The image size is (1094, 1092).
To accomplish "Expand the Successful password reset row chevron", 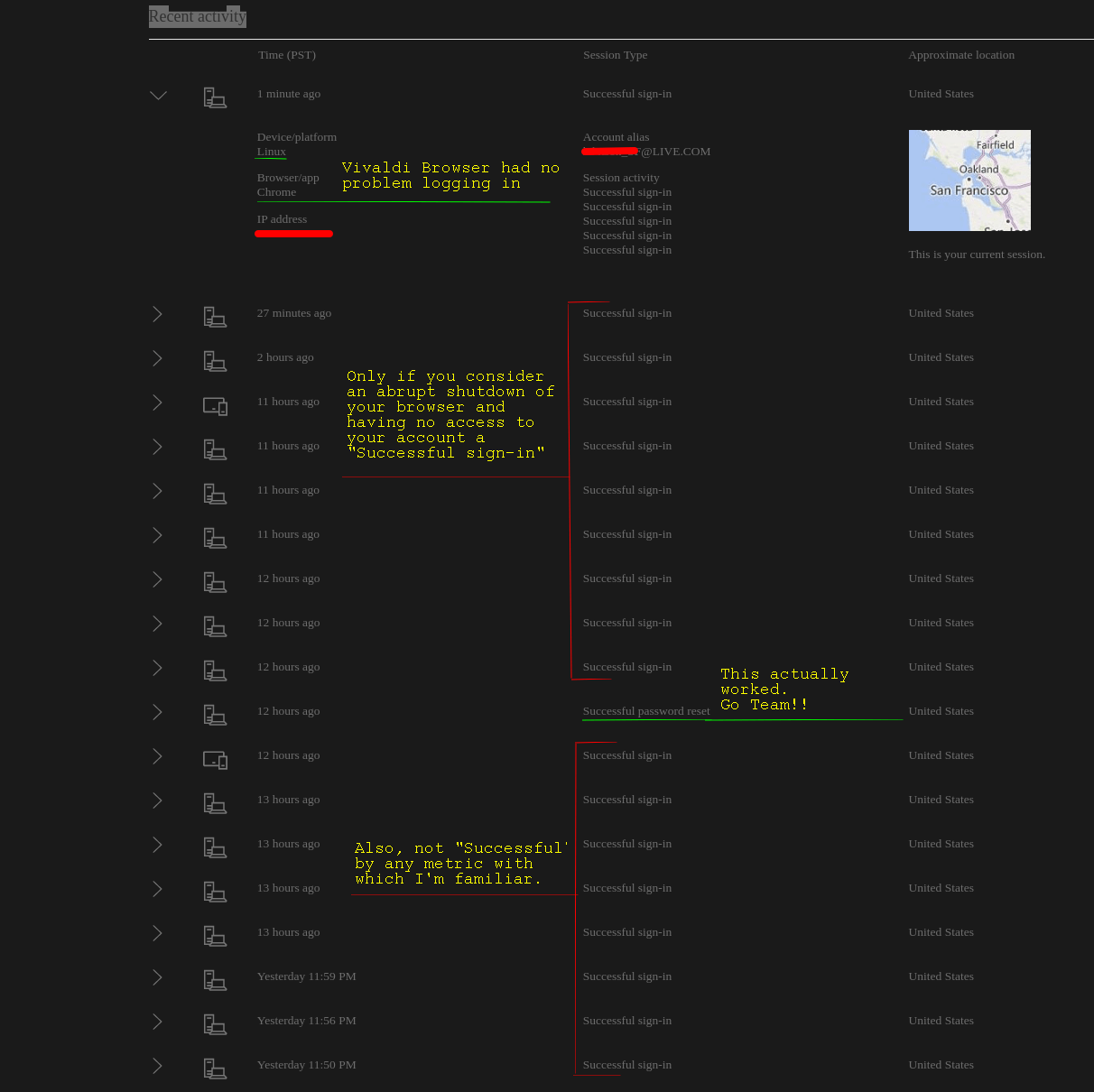I will (158, 712).
